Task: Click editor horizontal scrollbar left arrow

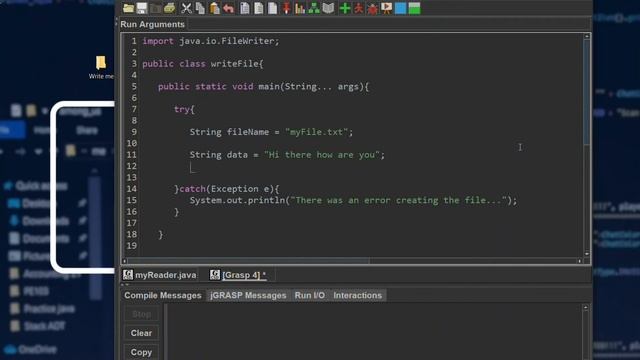Action: pyautogui.click(x=124, y=261)
